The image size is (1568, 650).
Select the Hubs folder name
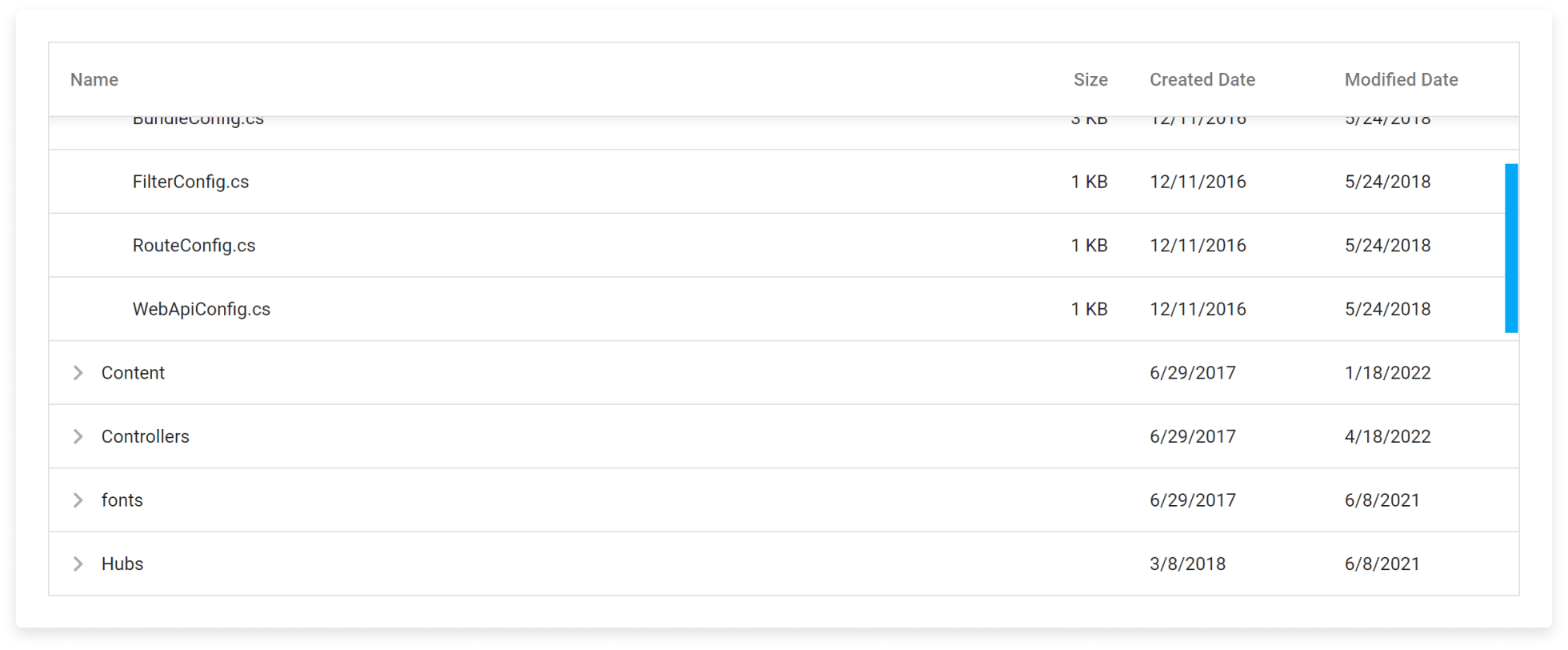click(x=122, y=564)
